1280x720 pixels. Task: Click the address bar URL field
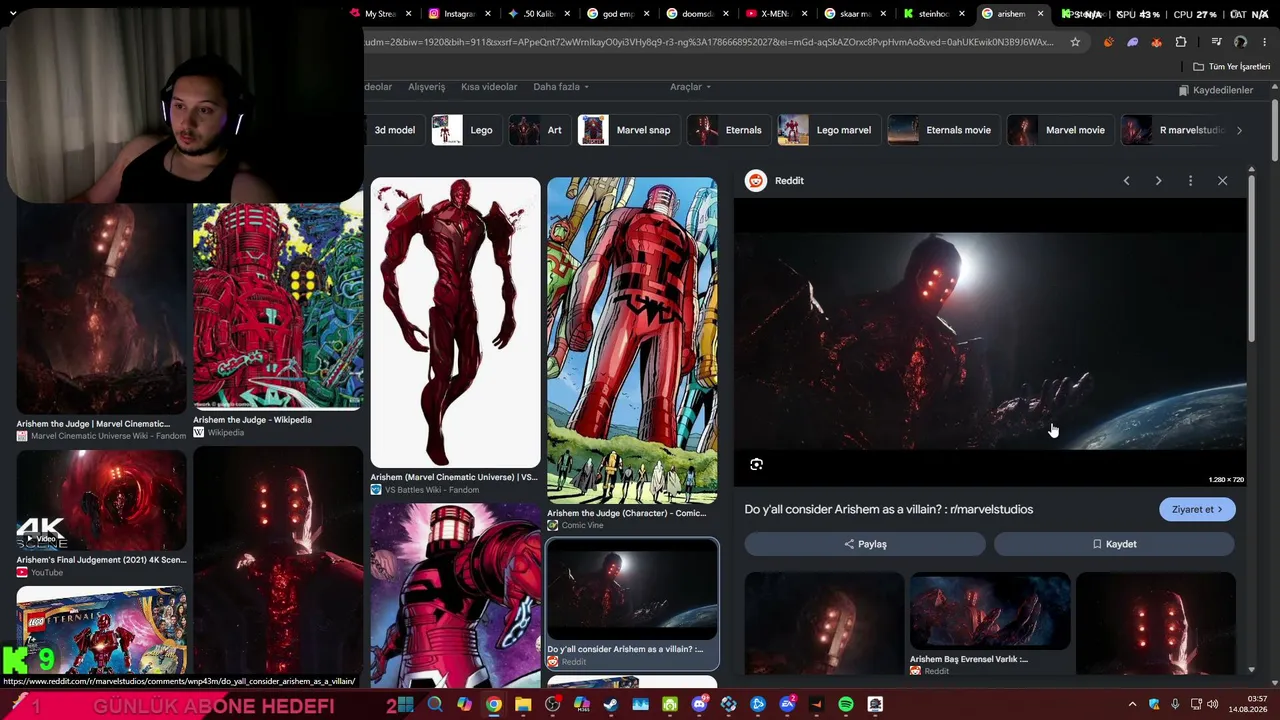click(710, 42)
